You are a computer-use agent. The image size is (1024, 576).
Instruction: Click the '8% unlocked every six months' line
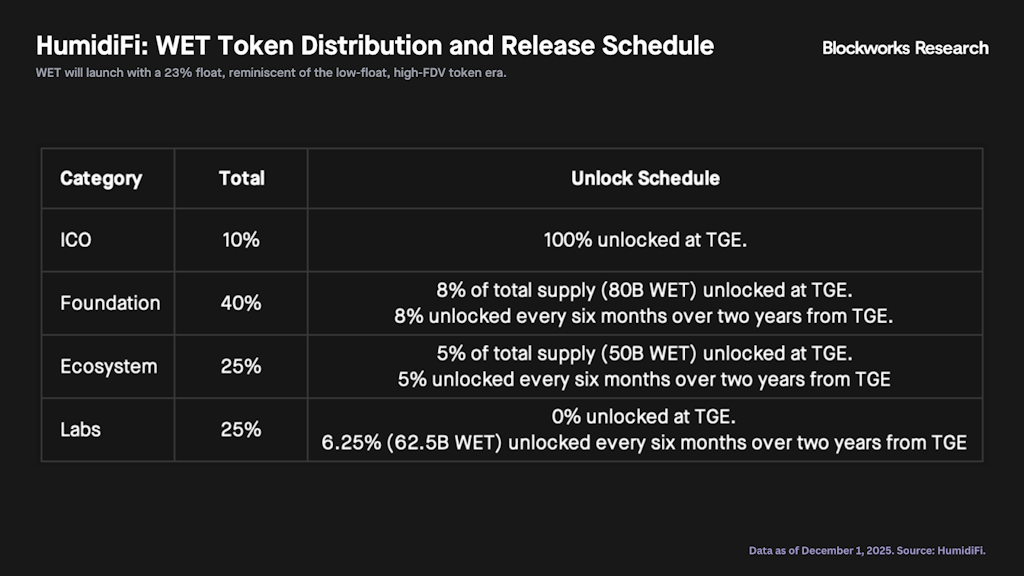point(645,316)
